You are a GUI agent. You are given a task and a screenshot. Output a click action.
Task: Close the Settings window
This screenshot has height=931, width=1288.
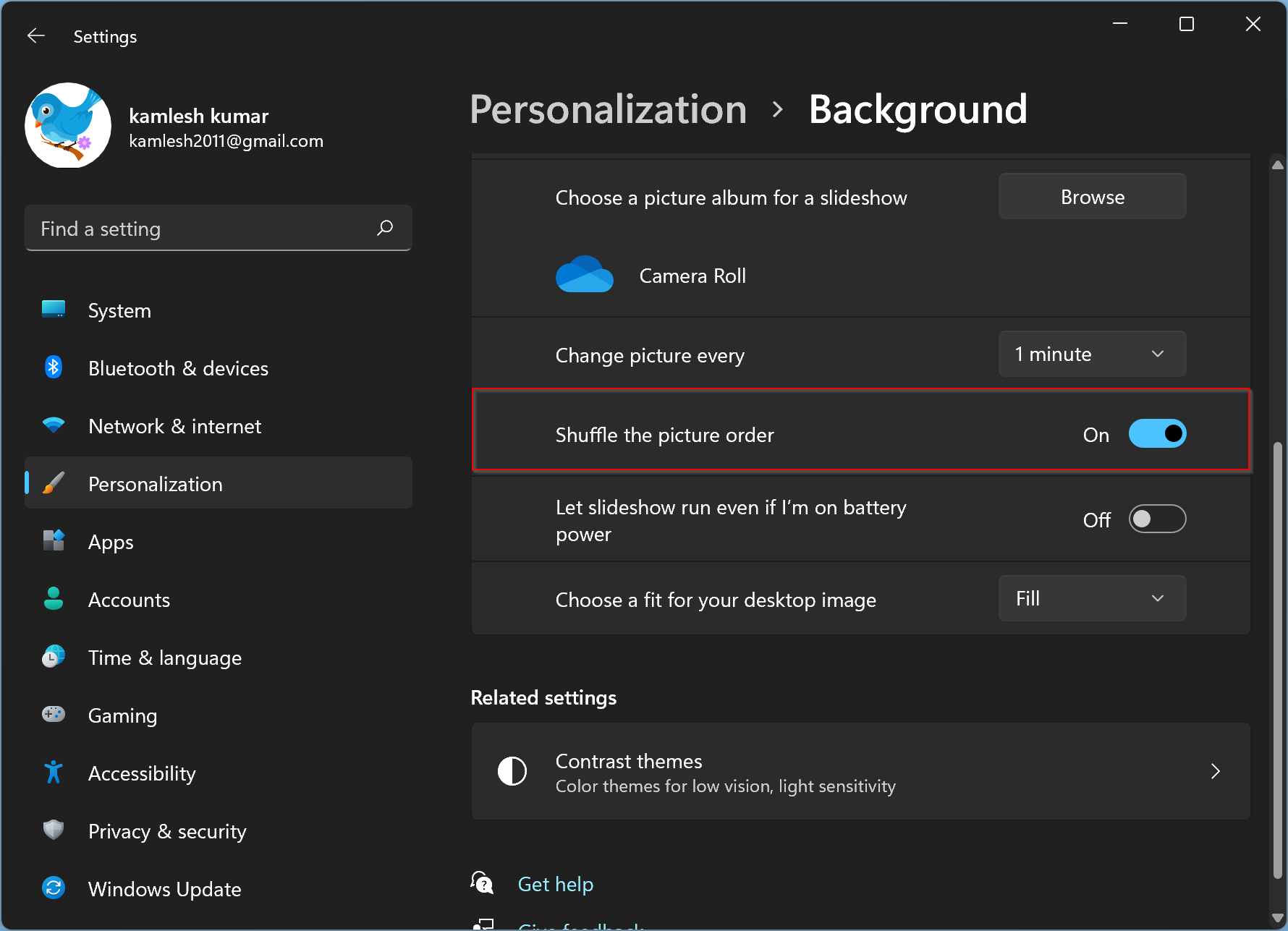click(x=1253, y=24)
